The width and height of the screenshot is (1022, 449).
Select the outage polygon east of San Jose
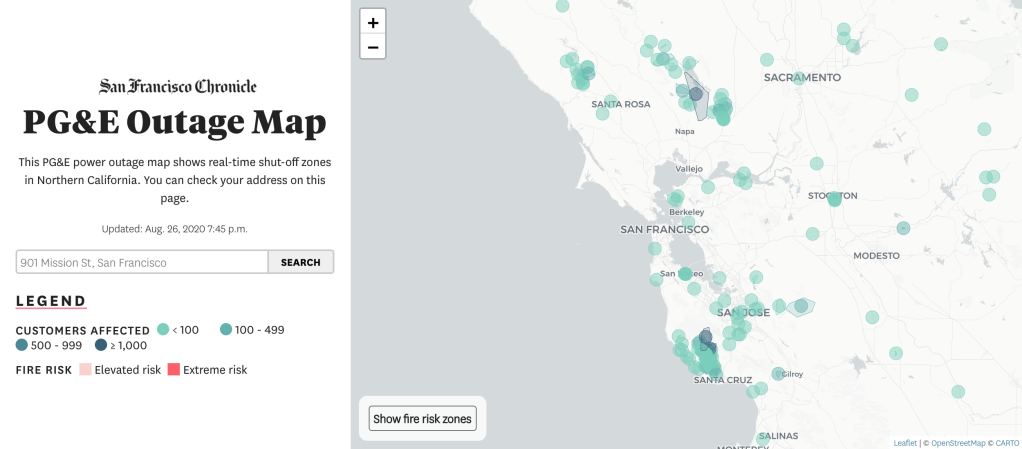coord(801,306)
